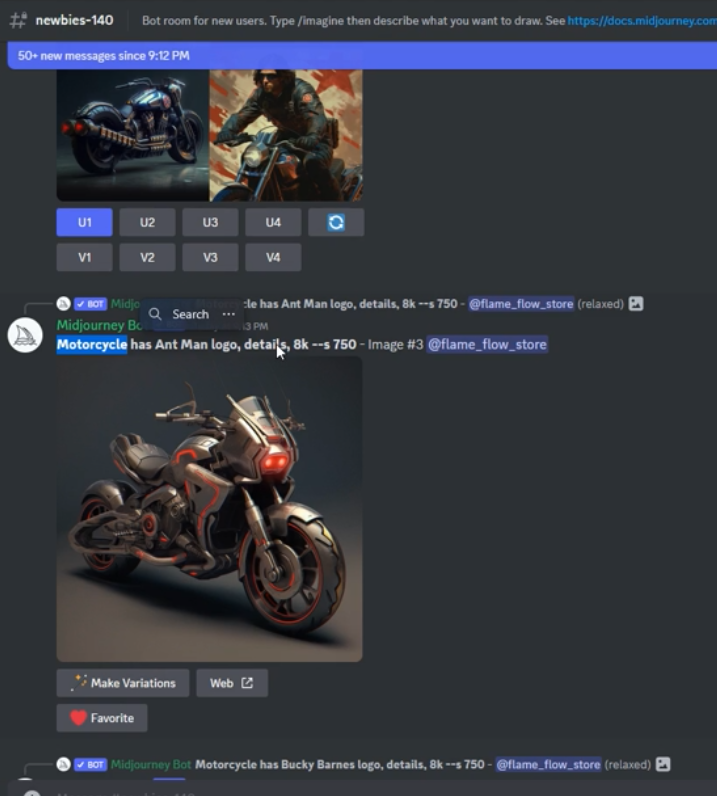Mark the image with the Favorite button

pyautogui.click(x=102, y=718)
